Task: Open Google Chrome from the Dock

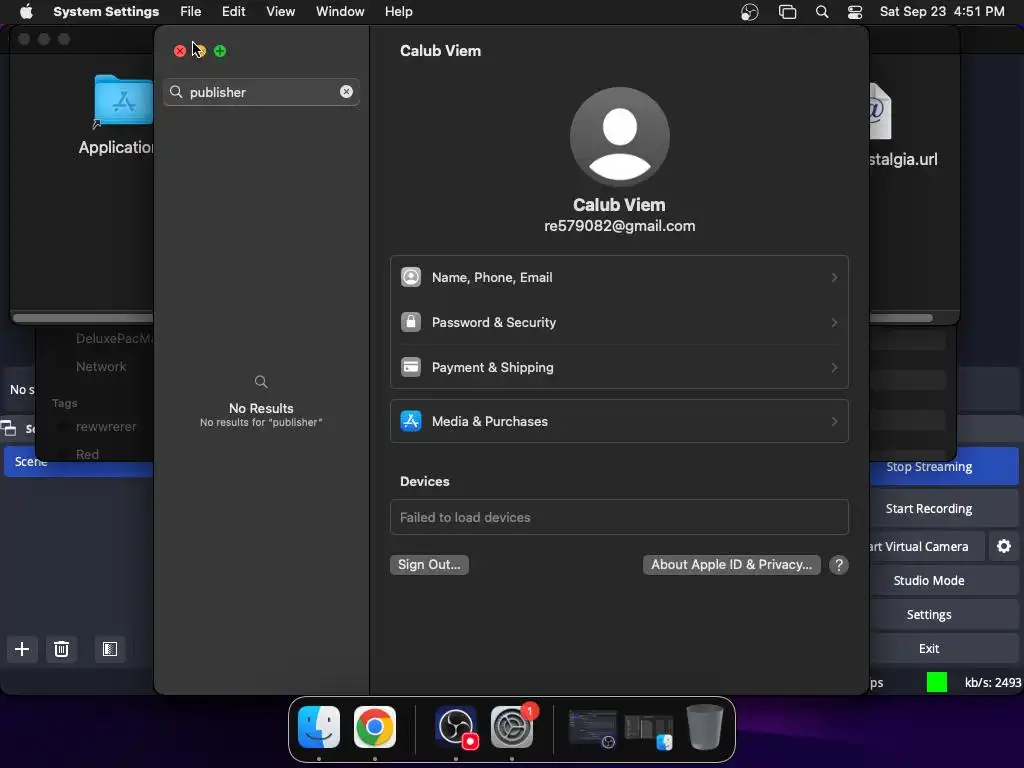Action: (x=375, y=727)
